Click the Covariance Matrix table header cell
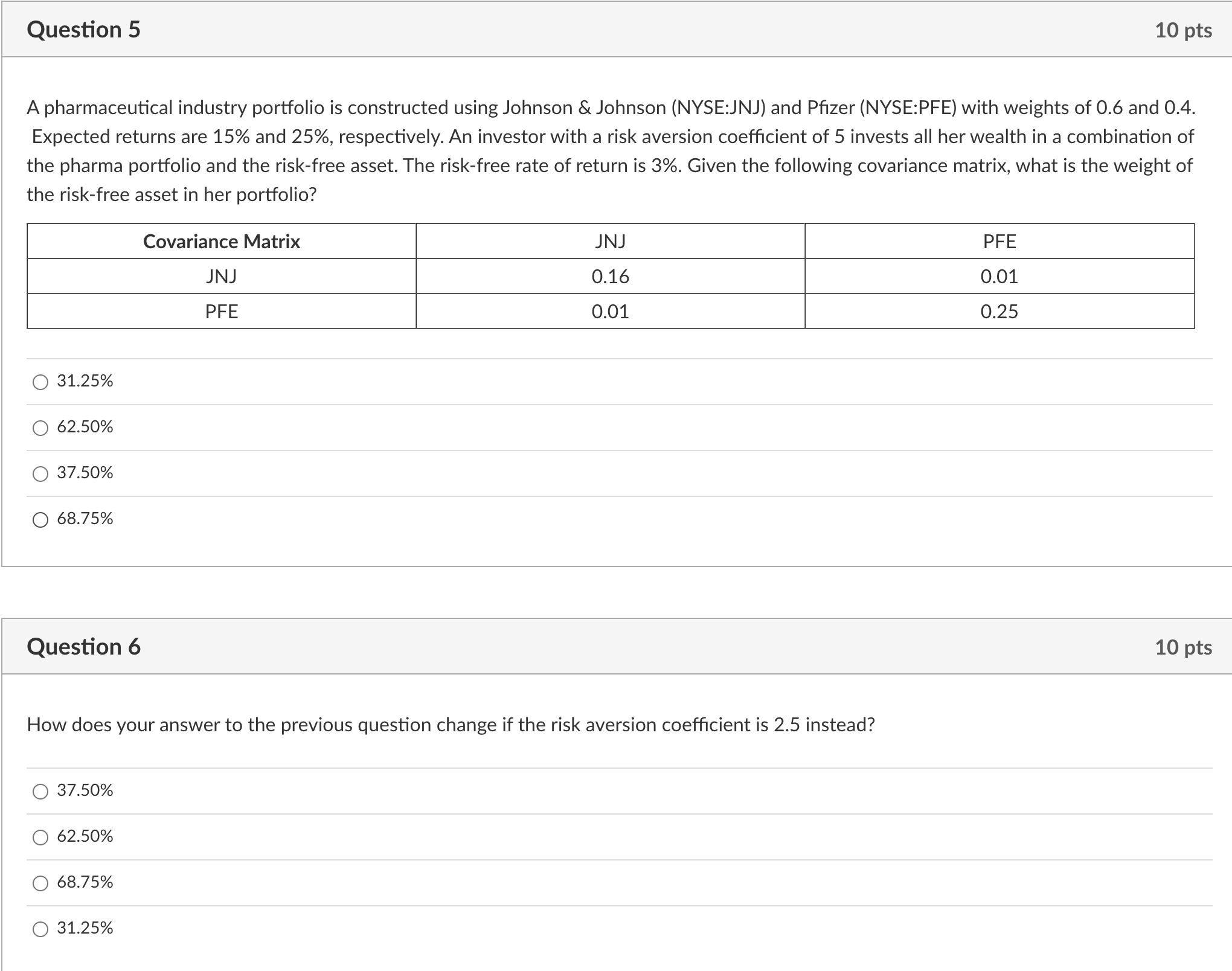Screen dimensions: 1232x971 tap(221, 242)
